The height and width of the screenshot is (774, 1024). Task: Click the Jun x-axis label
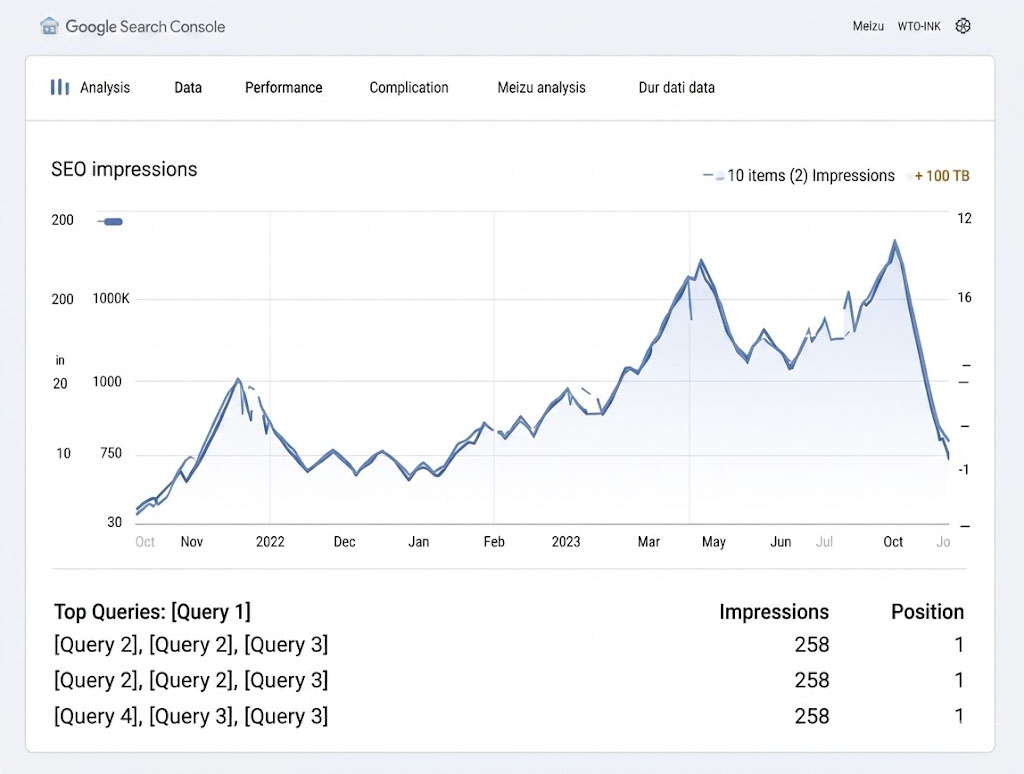tap(780, 541)
